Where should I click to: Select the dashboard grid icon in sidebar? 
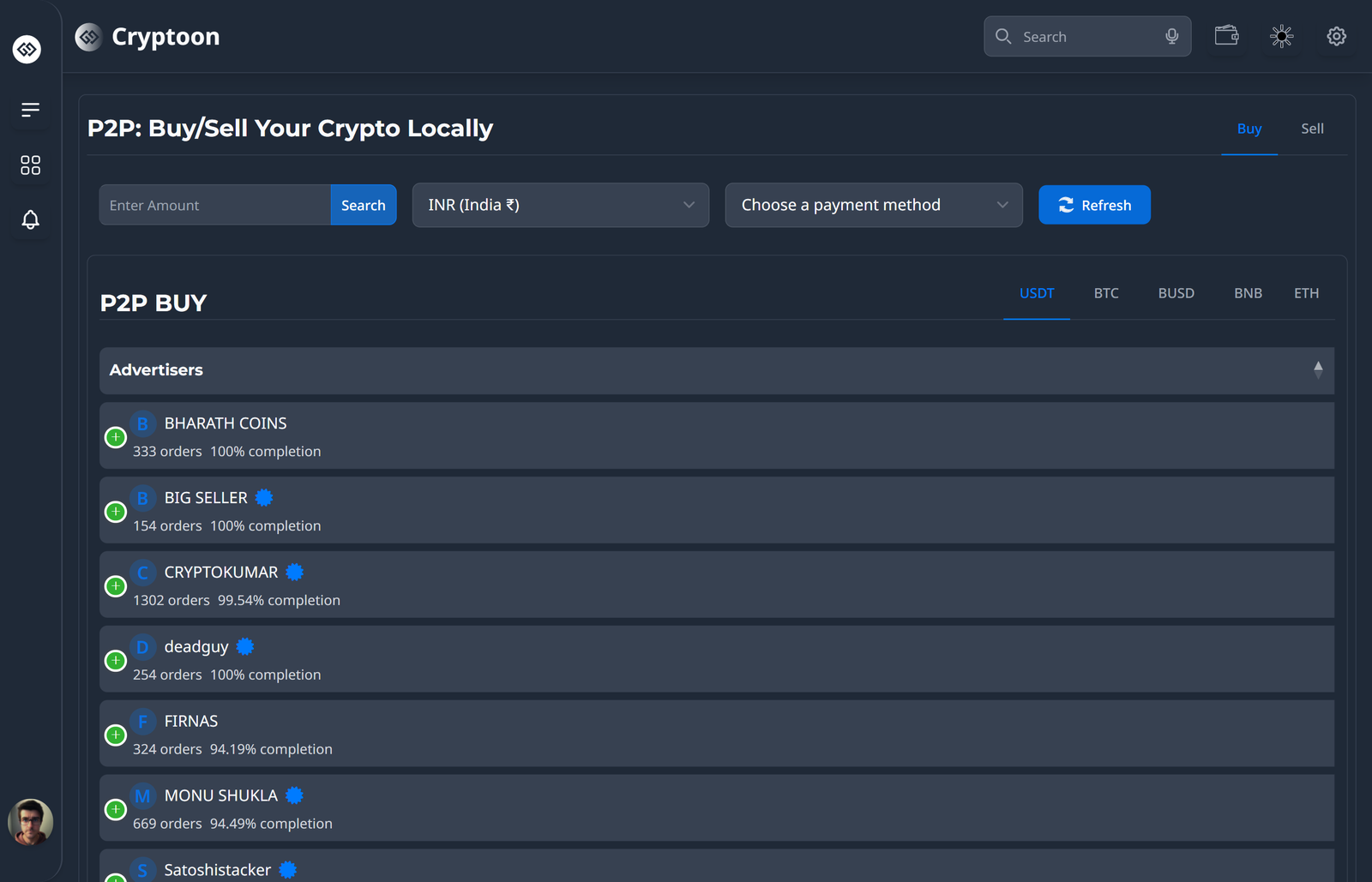(x=30, y=165)
